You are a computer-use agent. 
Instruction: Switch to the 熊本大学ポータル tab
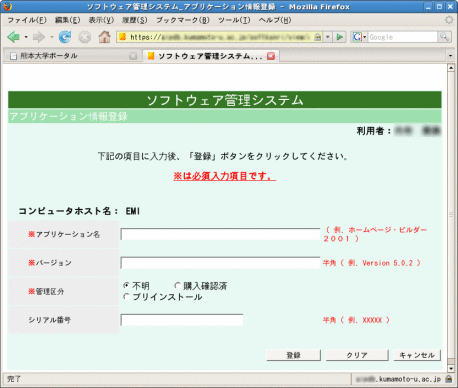click(x=73, y=56)
